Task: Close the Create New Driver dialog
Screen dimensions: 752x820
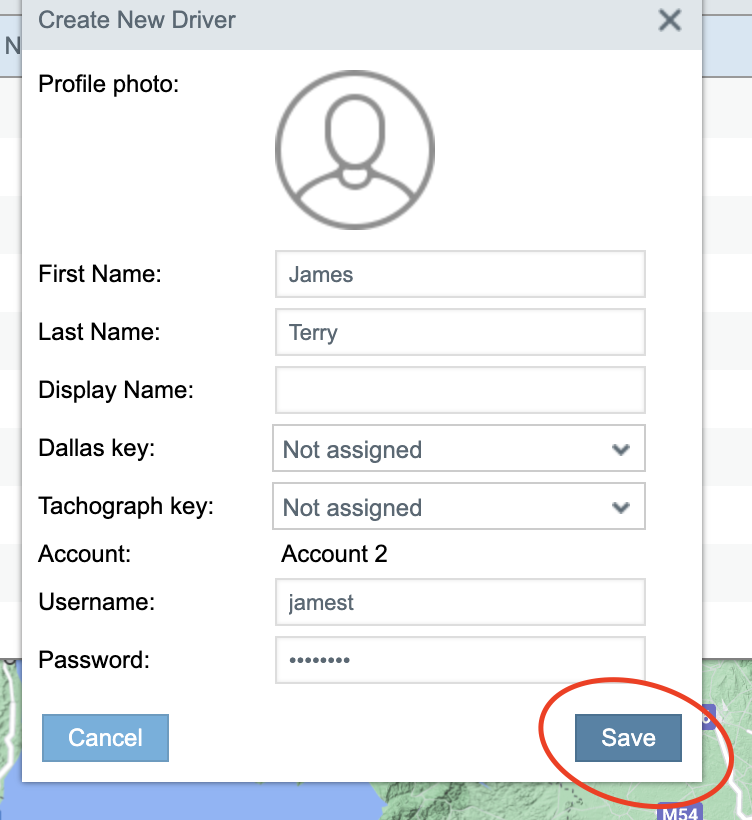Action: tap(669, 20)
